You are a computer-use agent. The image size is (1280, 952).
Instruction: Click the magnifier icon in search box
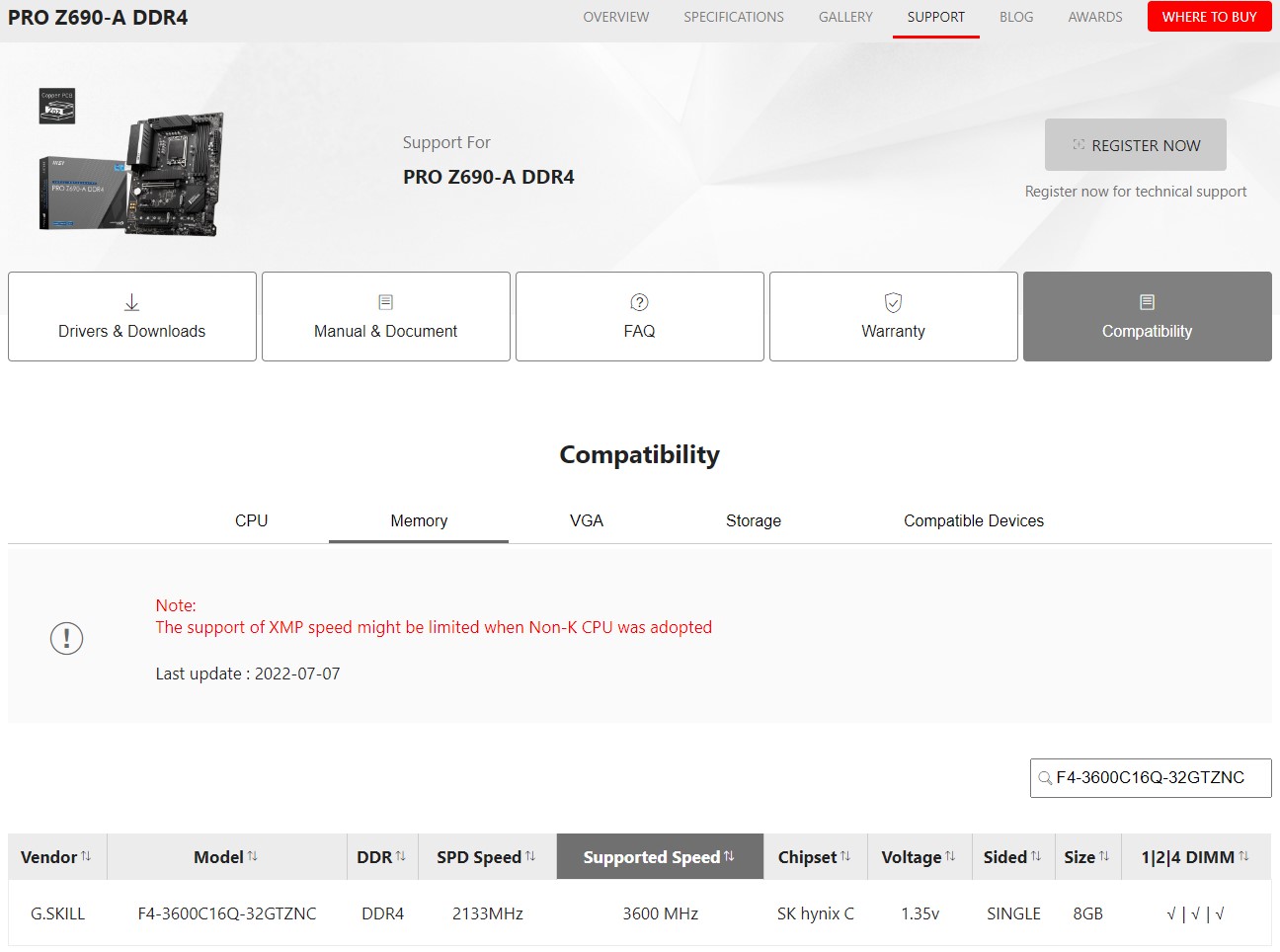[1045, 778]
